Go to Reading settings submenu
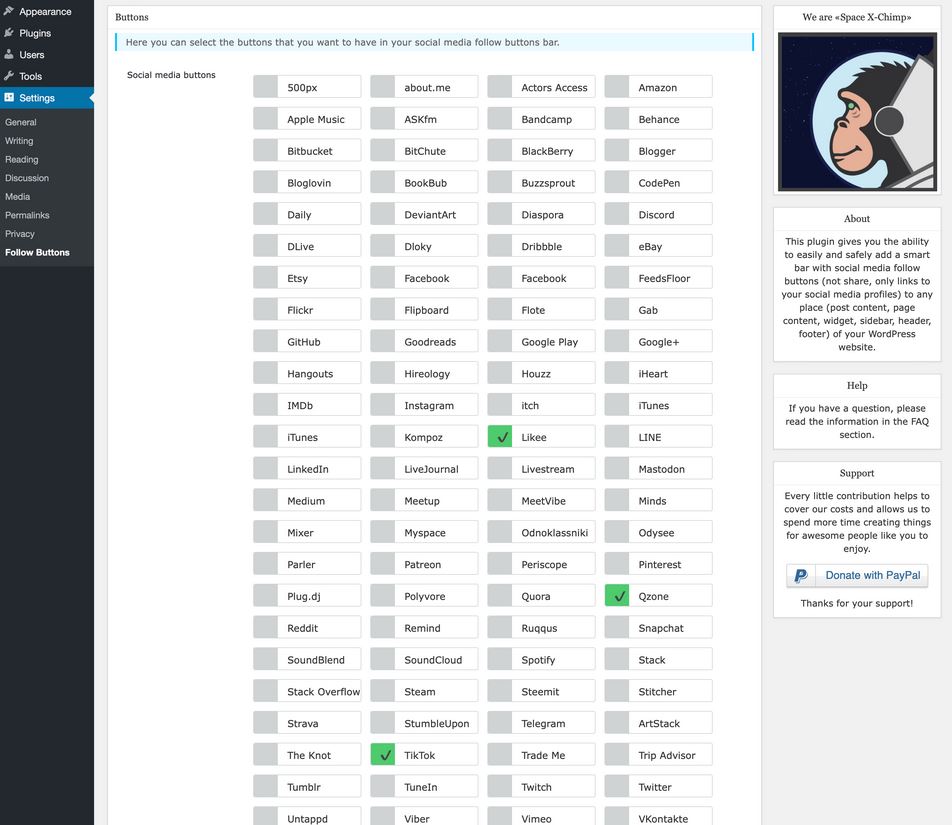The image size is (952, 825). (21, 159)
